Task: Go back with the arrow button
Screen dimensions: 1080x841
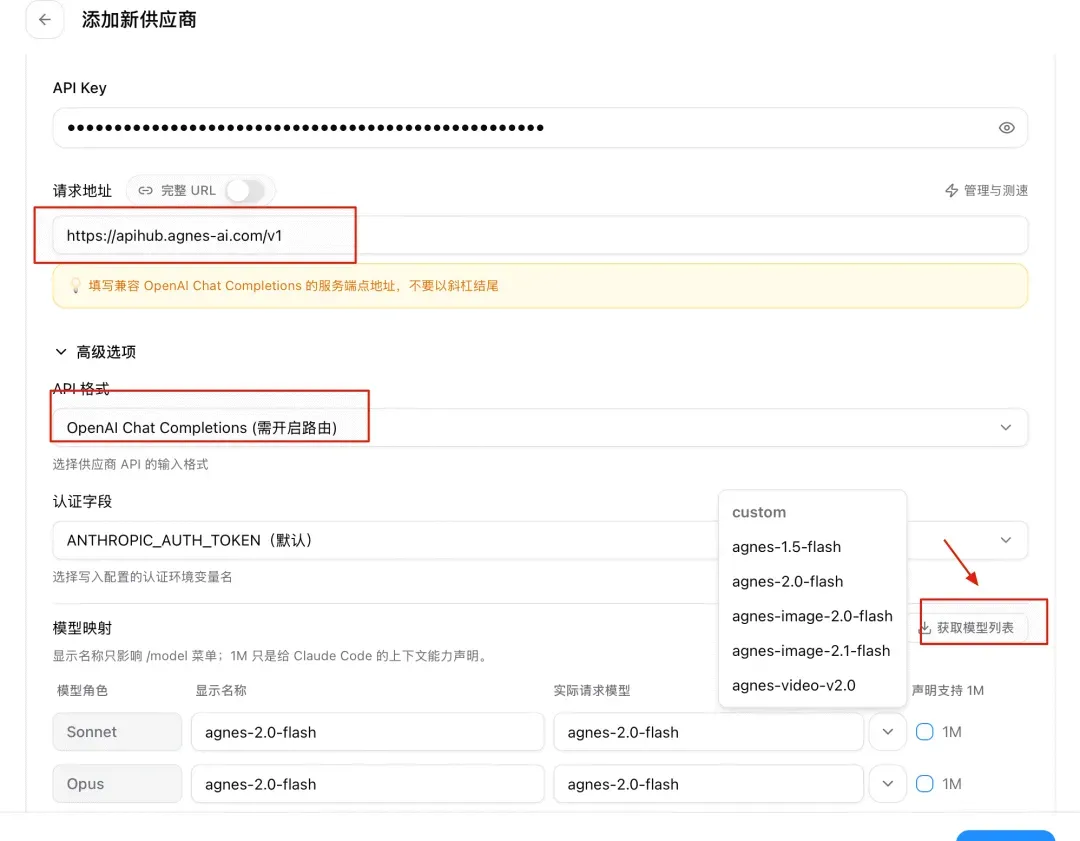Action: click(45, 19)
